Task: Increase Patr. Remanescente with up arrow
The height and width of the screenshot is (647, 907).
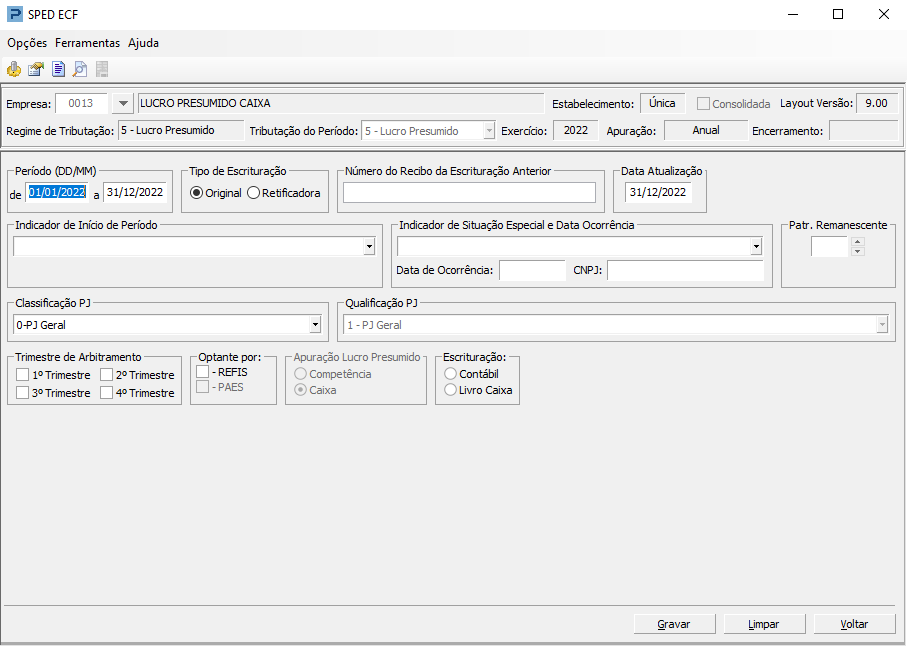Action: point(858,242)
